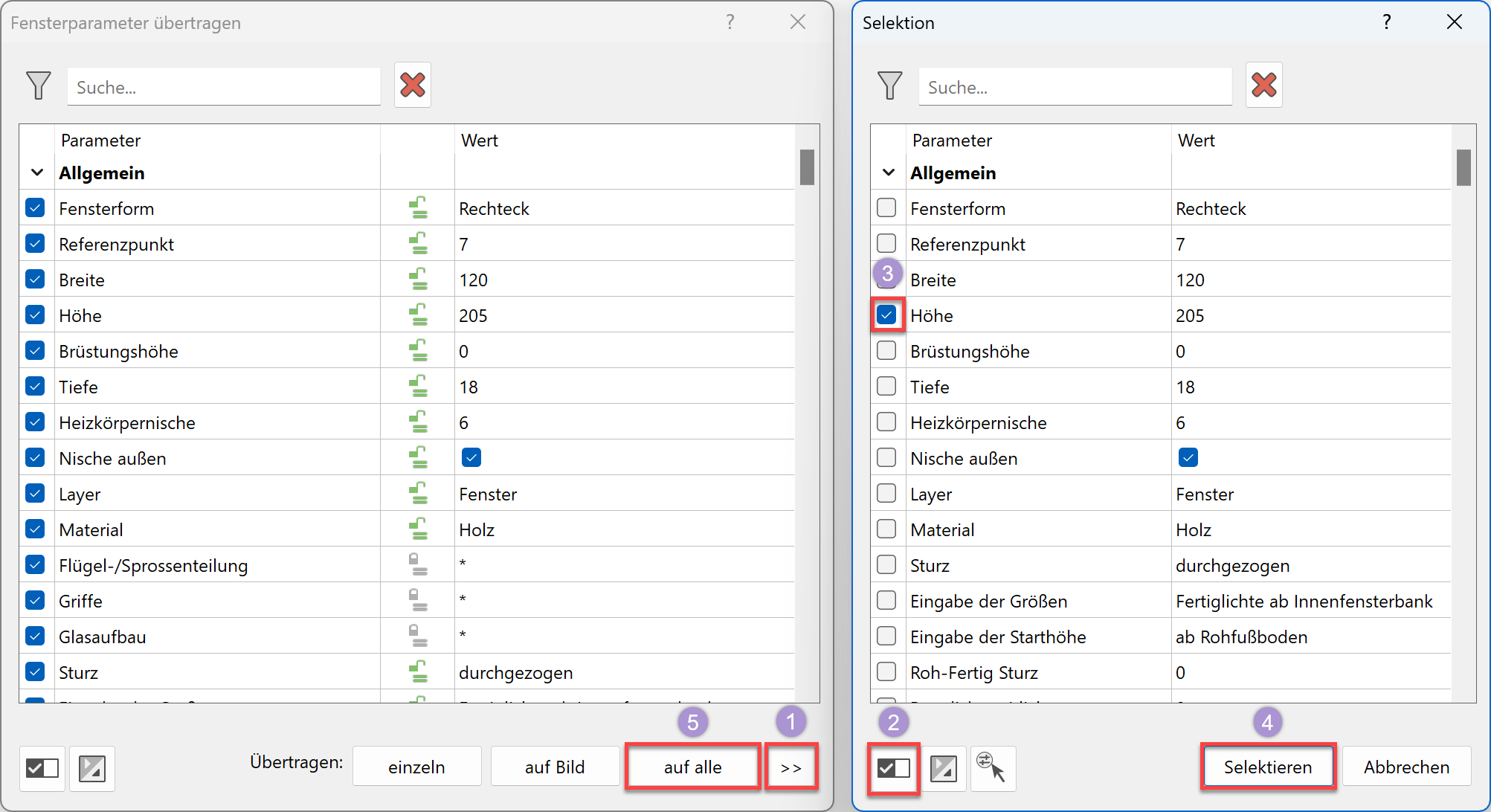
Task: Click into the Suche search field
Action: (223, 86)
